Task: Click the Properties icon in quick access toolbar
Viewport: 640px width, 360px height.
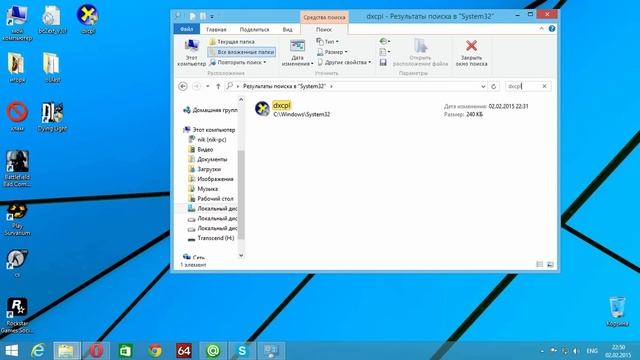Action: coord(192,16)
